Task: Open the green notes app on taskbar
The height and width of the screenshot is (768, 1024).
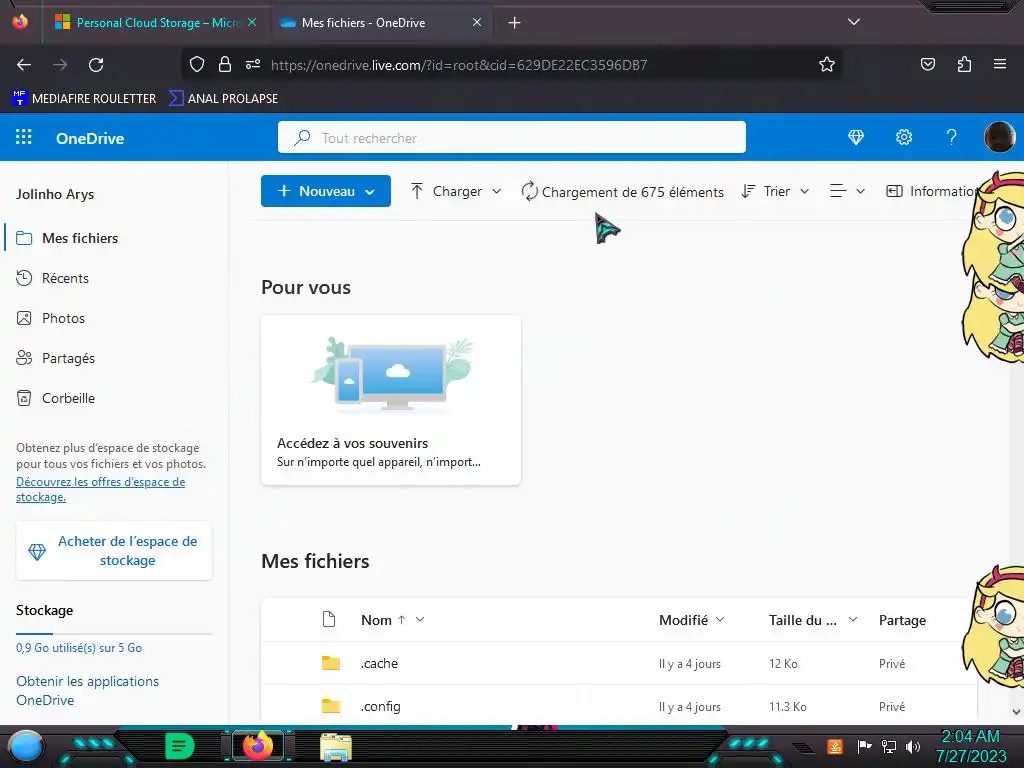Action: [180, 746]
